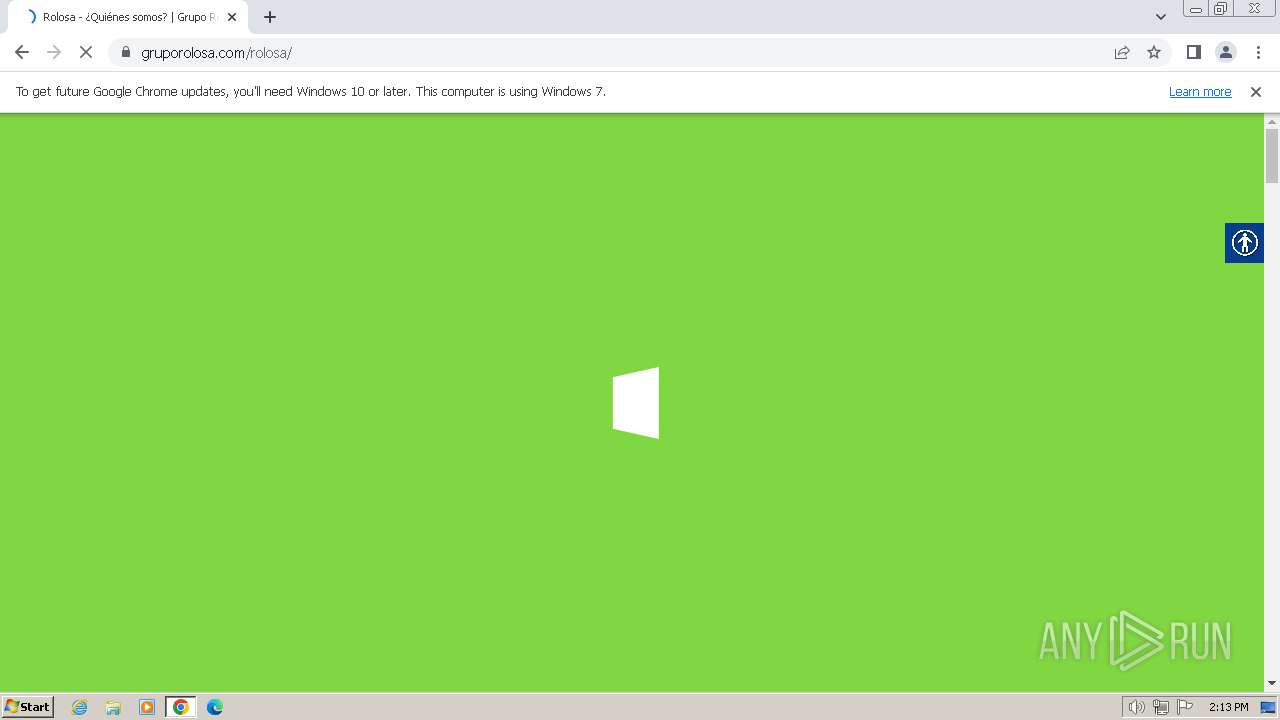Select the Rolosa - ¿Quiénes somos? tab

click(x=130, y=17)
